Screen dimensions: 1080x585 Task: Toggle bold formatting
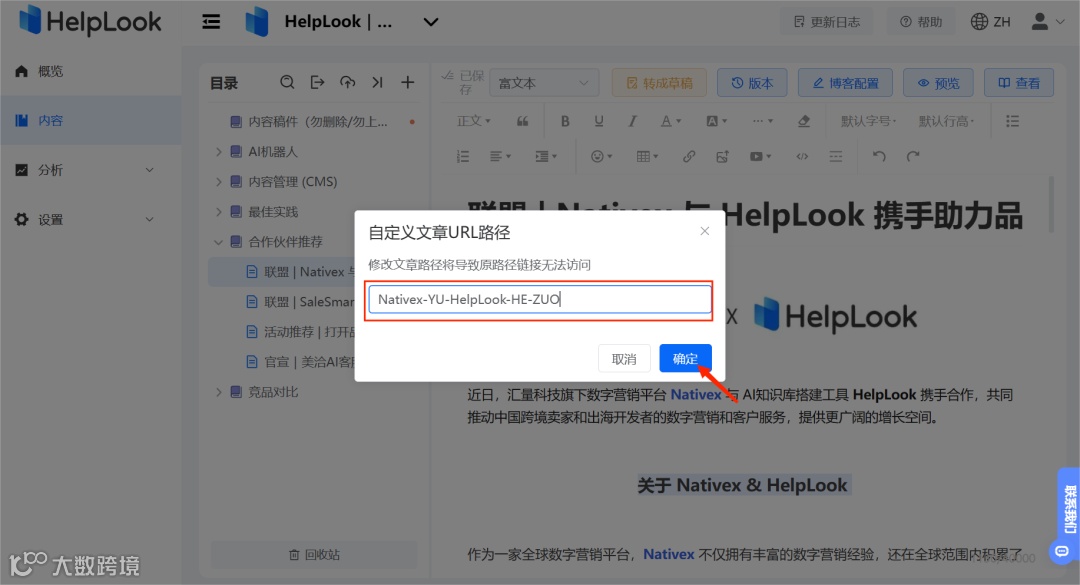click(565, 120)
